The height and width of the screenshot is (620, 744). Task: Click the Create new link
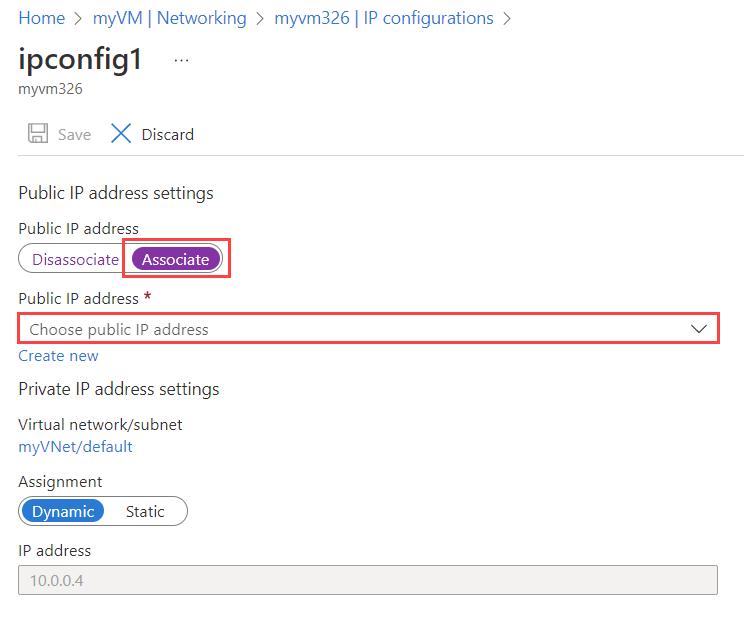pyautogui.click(x=58, y=356)
